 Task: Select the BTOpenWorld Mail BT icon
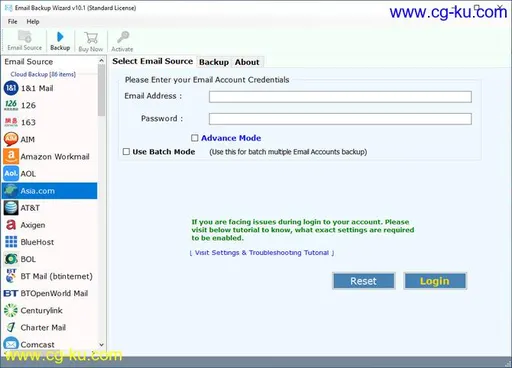coord(11,293)
